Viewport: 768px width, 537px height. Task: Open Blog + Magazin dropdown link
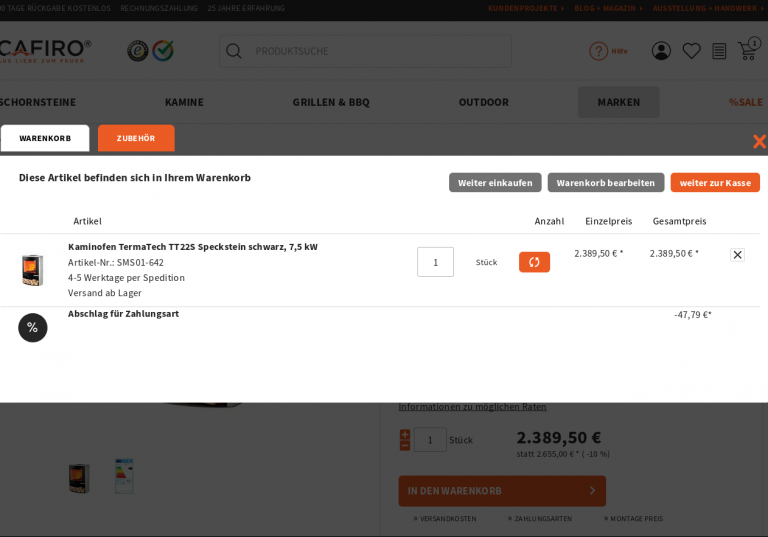(x=608, y=8)
